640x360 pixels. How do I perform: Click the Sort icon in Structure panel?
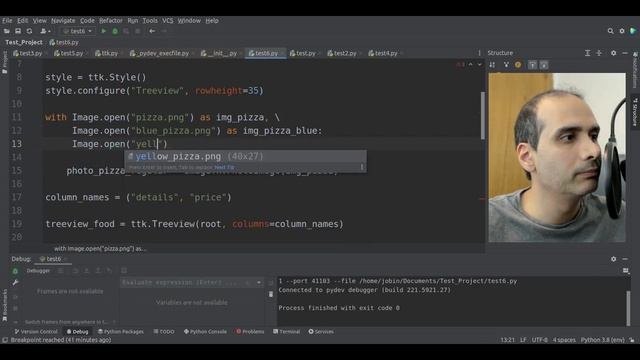(x=492, y=65)
